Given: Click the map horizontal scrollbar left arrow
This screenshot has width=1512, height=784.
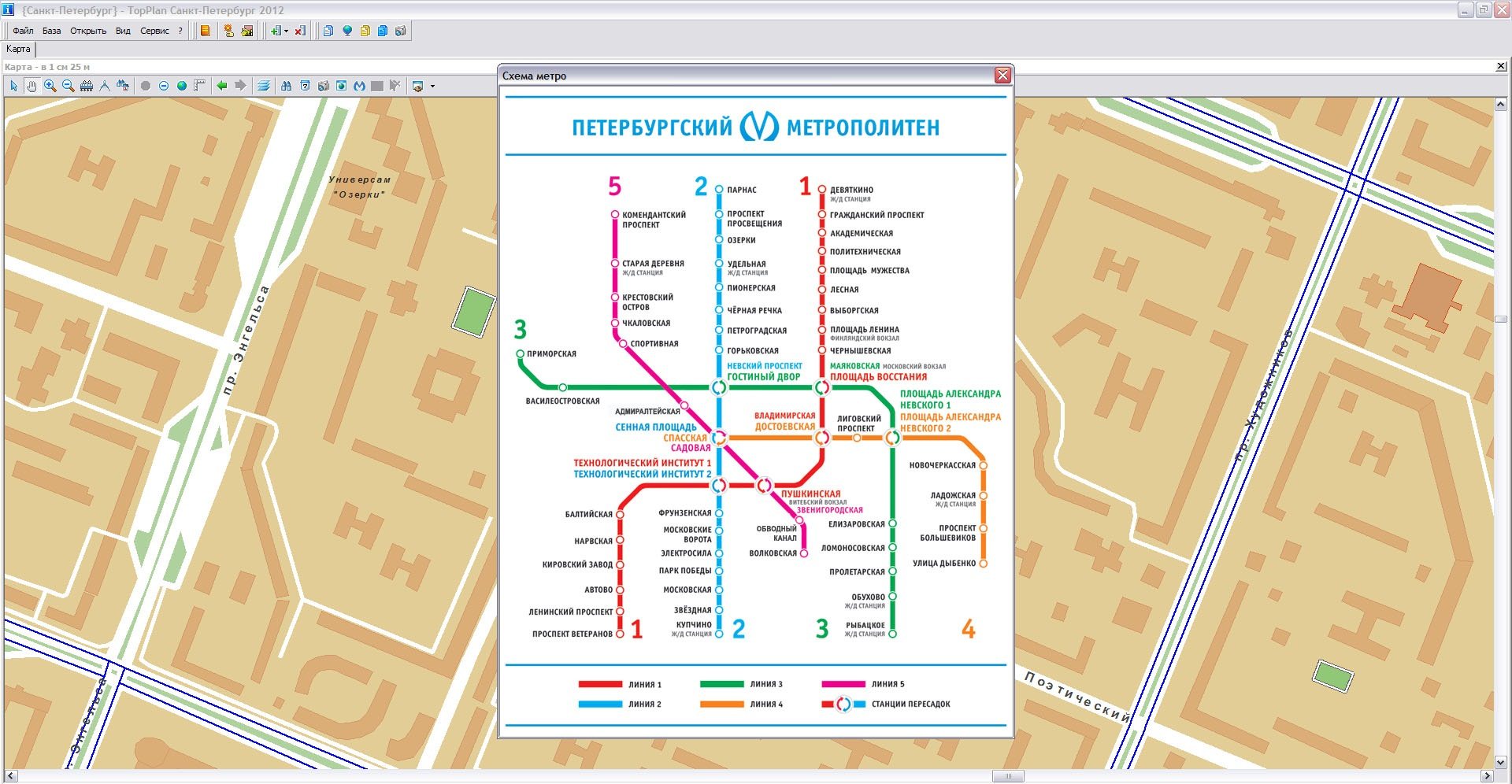Looking at the screenshot, I should 10,776.
